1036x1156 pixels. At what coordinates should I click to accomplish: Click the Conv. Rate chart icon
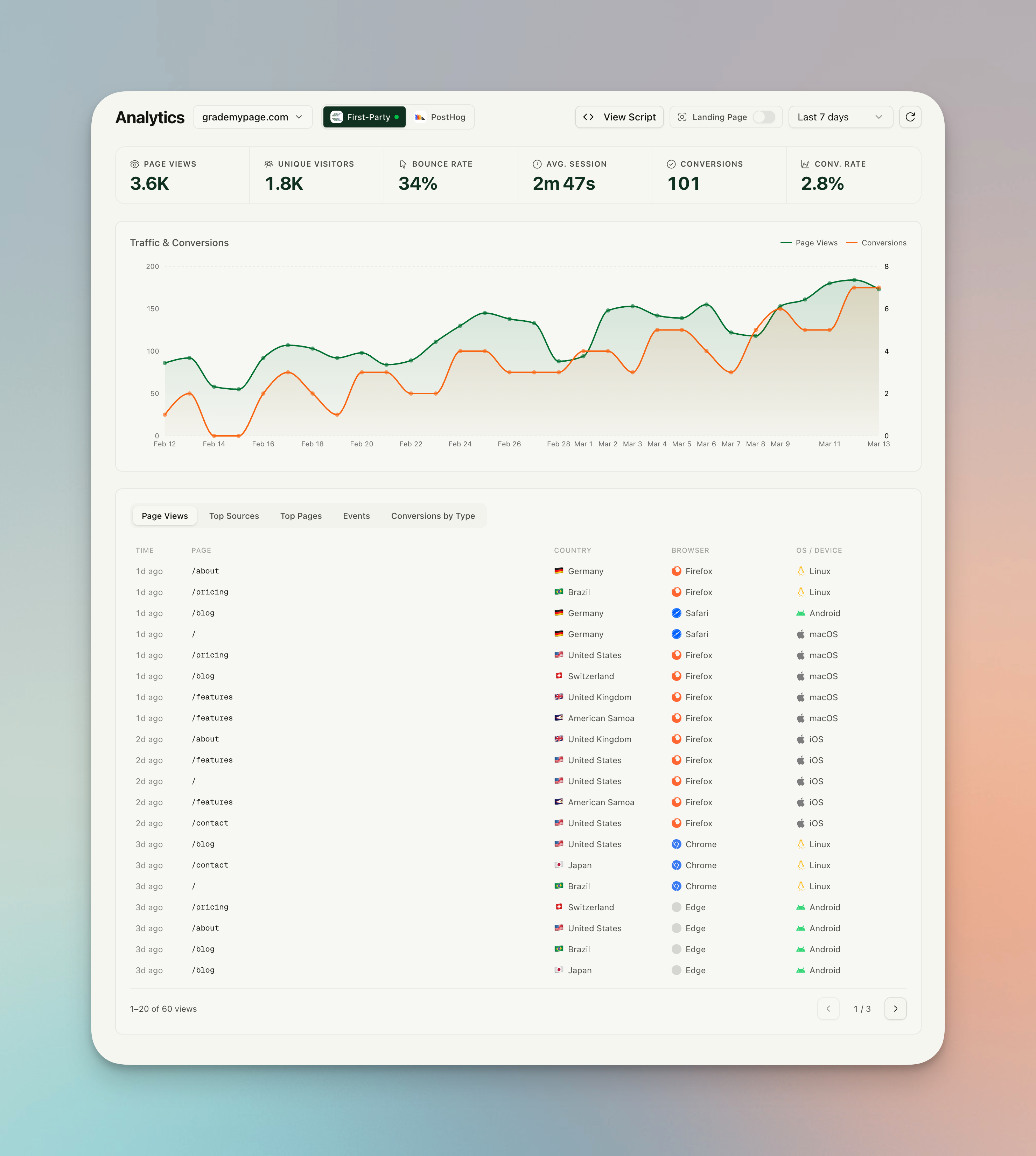click(805, 164)
